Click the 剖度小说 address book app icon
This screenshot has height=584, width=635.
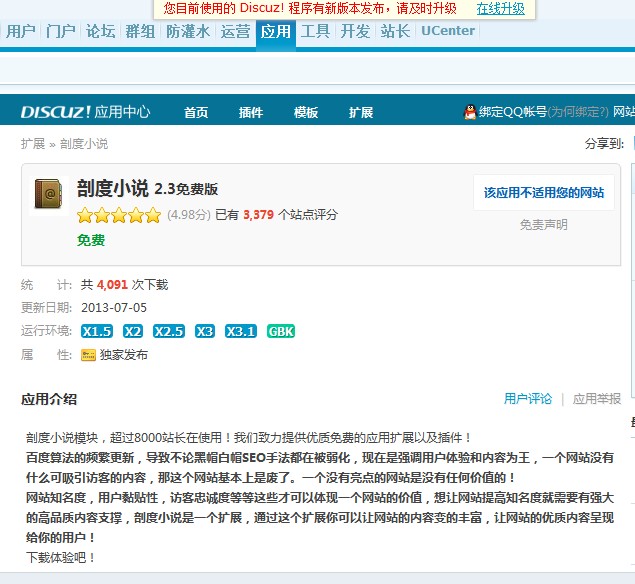click(49, 194)
